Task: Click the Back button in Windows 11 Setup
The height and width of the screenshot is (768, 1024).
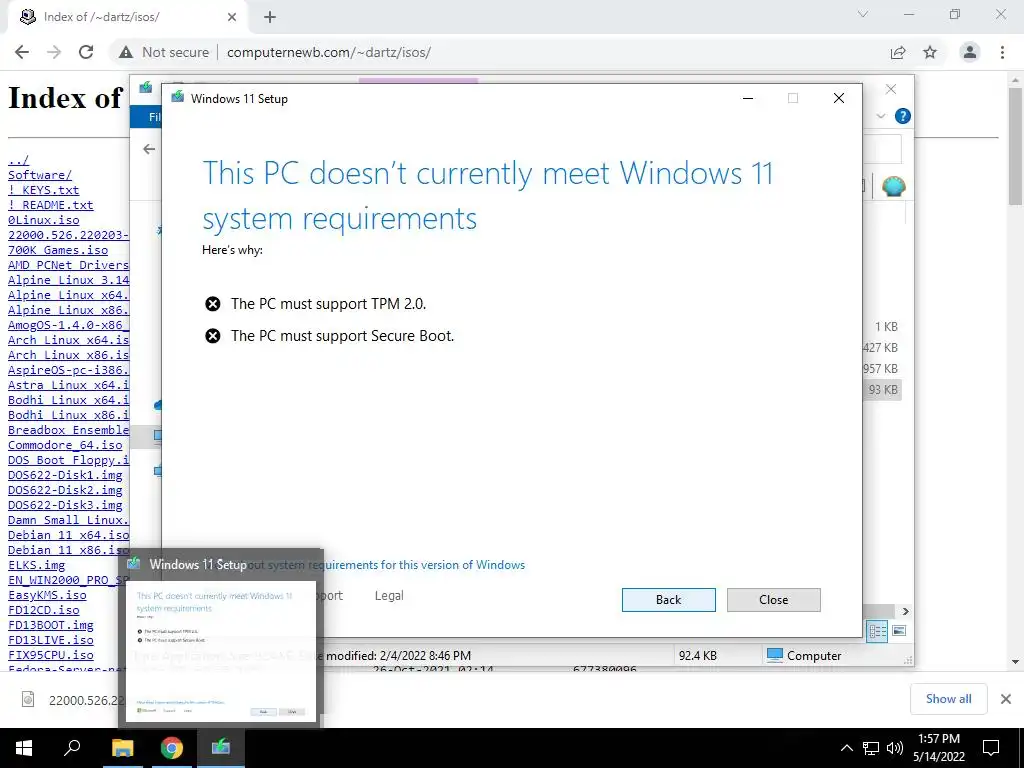Action: (x=668, y=600)
